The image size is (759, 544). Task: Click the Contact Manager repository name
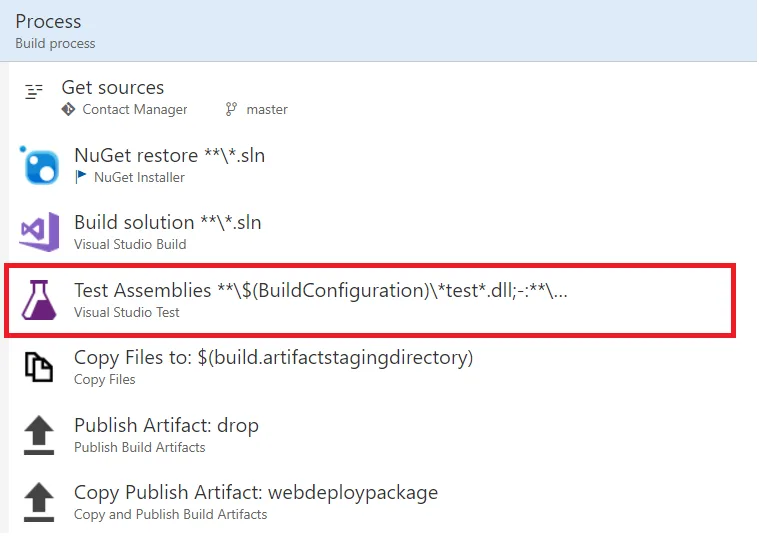(x=135, y=109)
